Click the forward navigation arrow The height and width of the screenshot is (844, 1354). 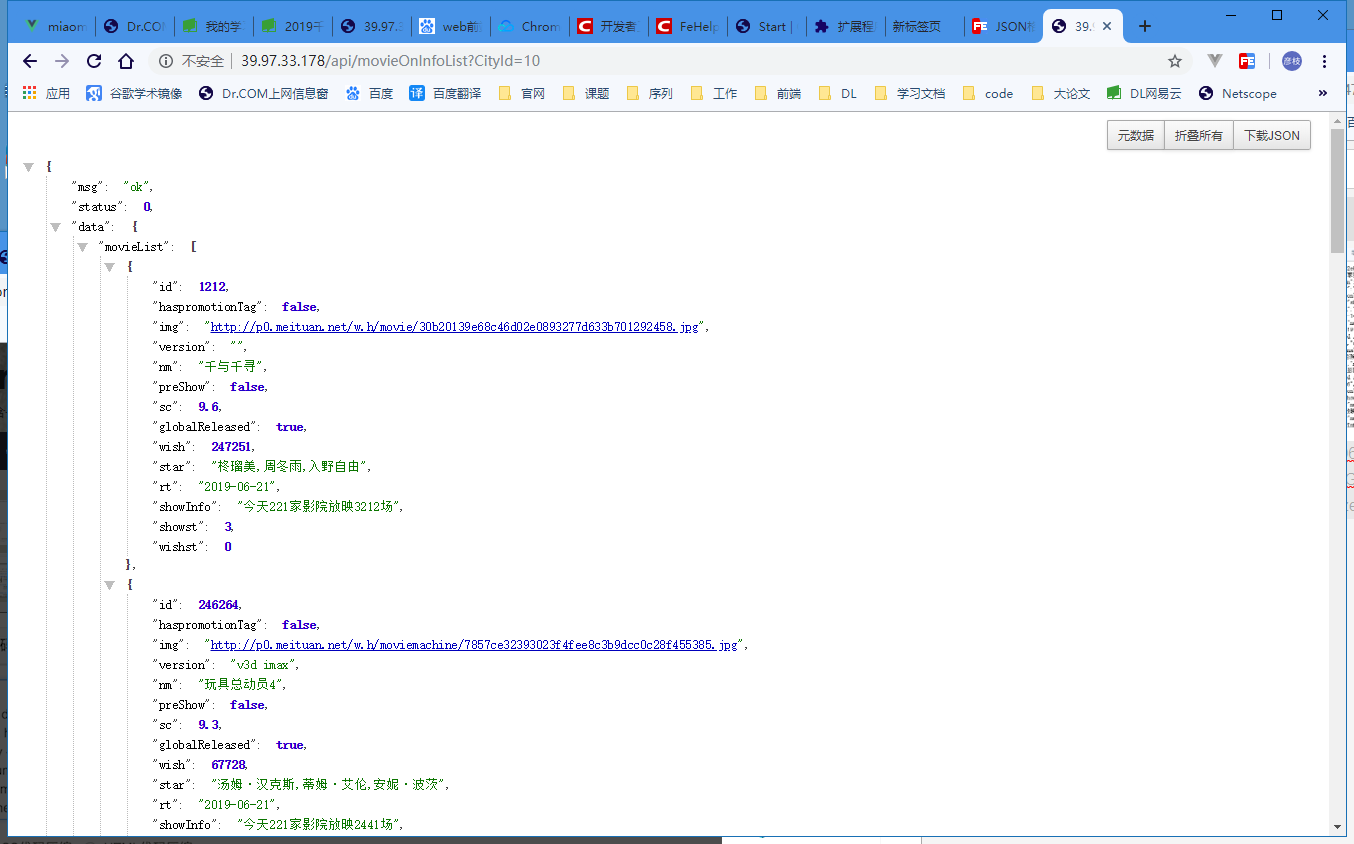61,61
